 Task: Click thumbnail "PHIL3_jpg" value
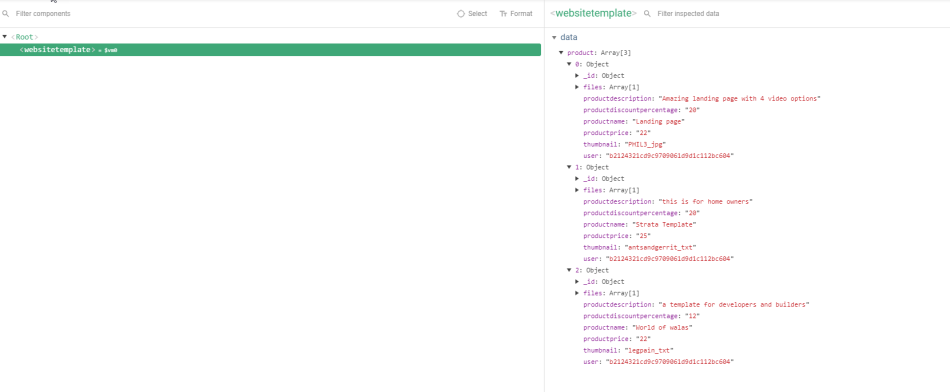click(645, 144)
